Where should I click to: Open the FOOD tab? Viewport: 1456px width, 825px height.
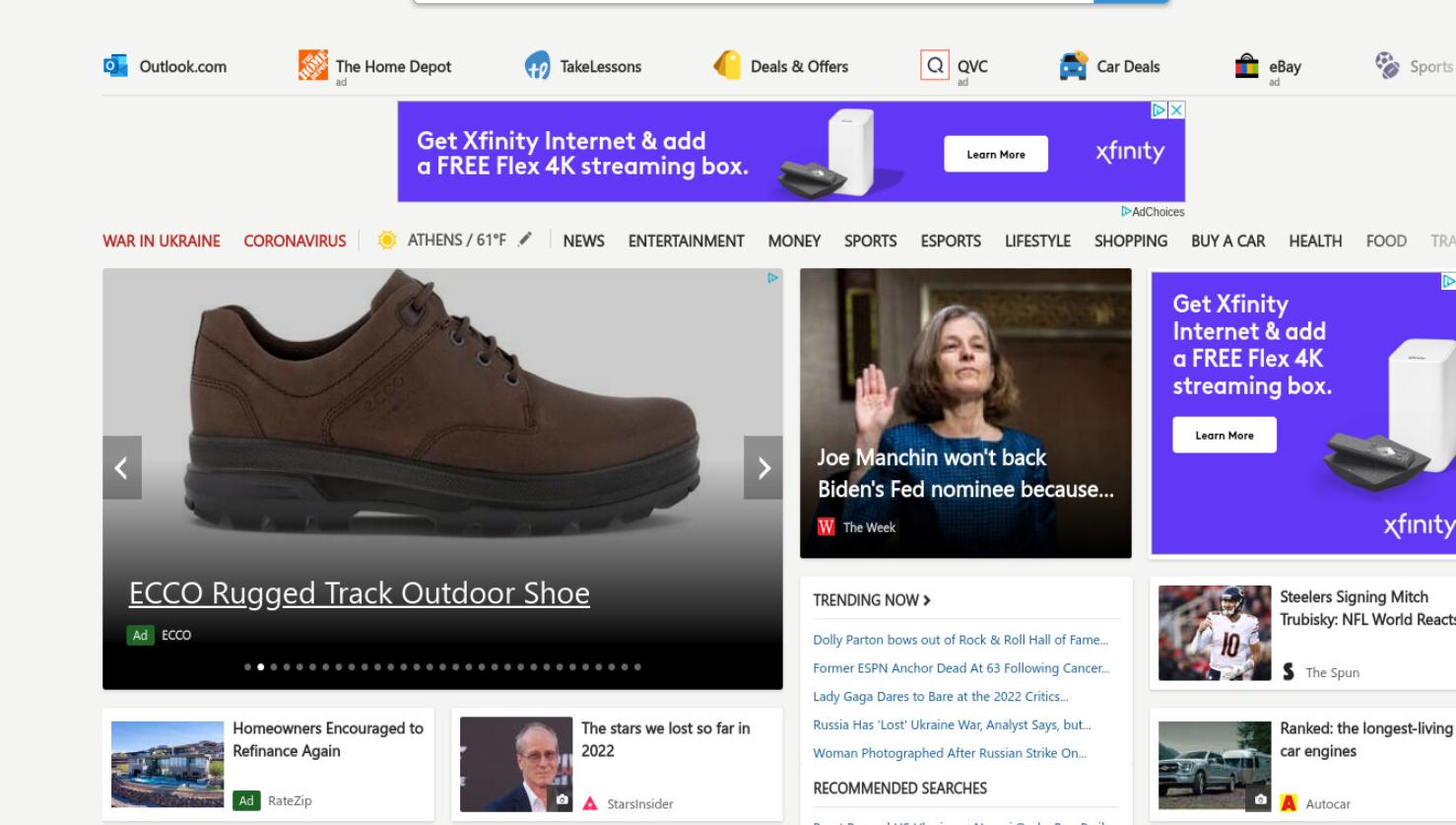(1386, 241)
